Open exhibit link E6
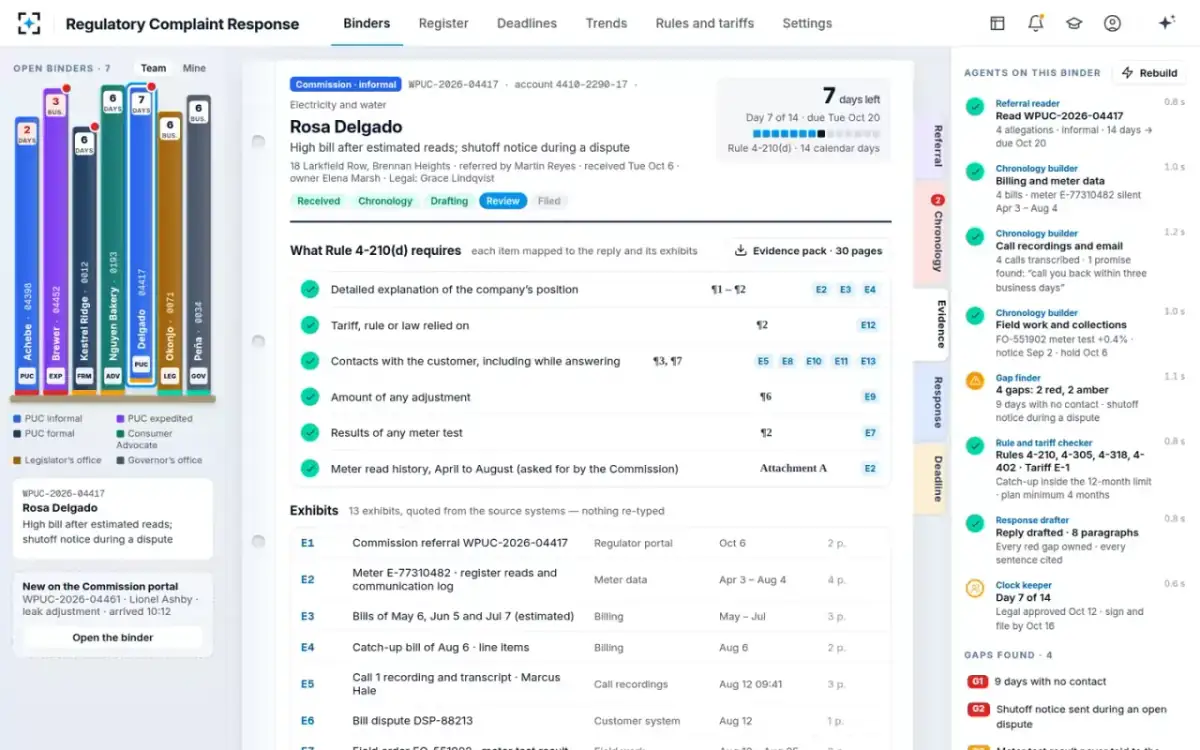Screen dimensions: 1200x750 tap(307, 720)
